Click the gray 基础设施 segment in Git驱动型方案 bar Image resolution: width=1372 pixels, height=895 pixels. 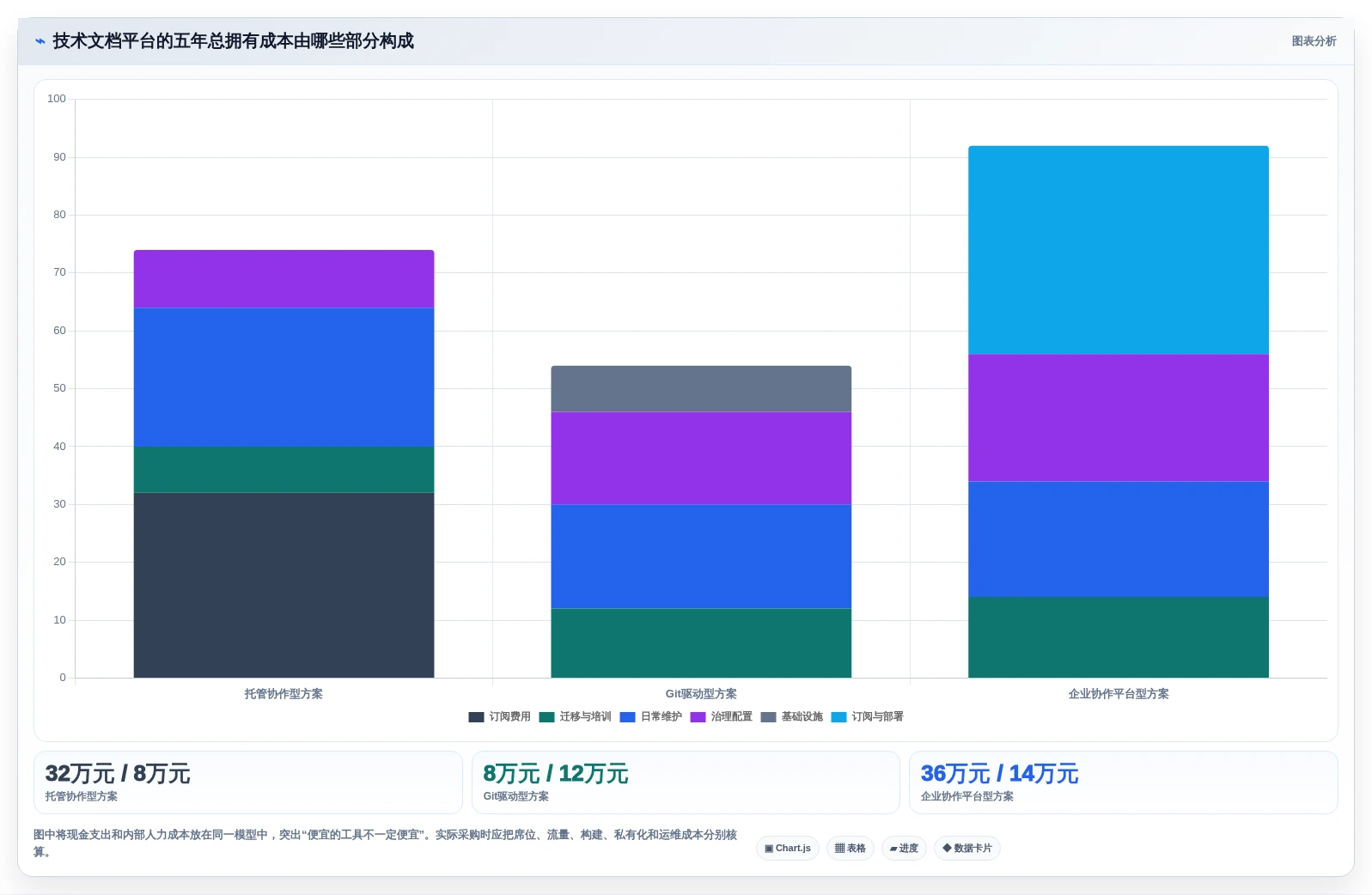point(701,389)
